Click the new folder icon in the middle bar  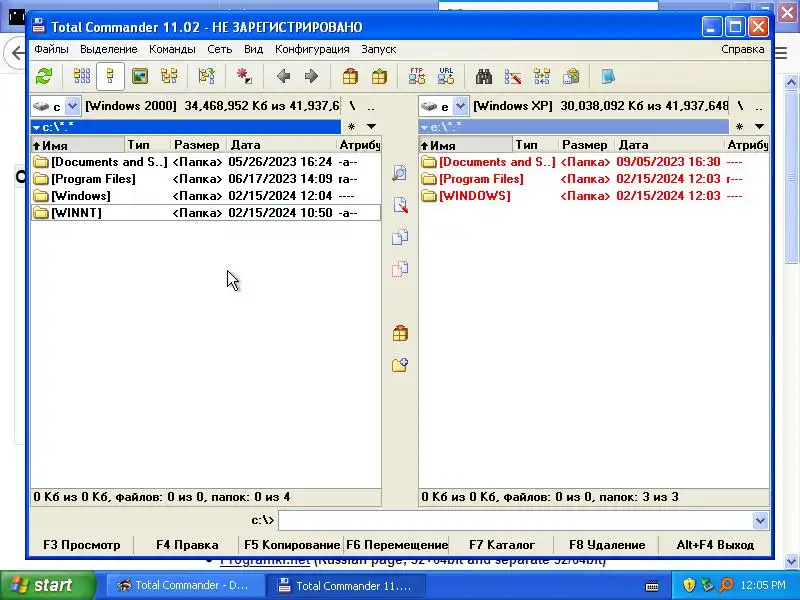coord(400,365)
